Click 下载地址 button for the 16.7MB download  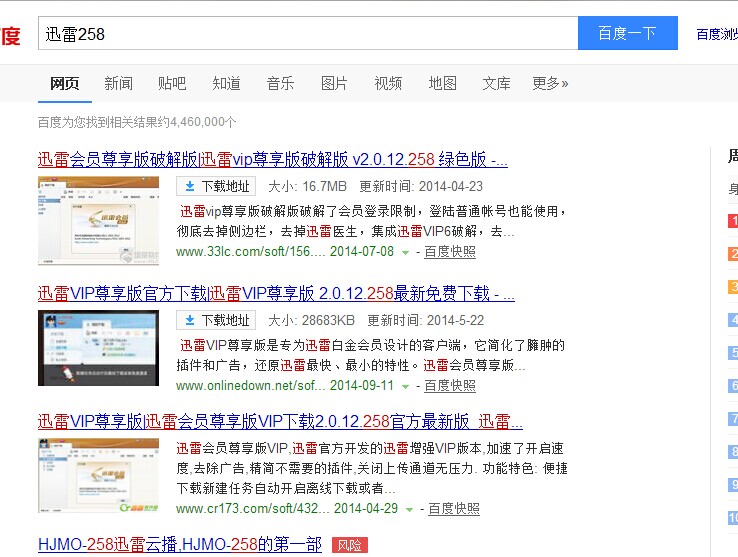(x=216, y=186)
